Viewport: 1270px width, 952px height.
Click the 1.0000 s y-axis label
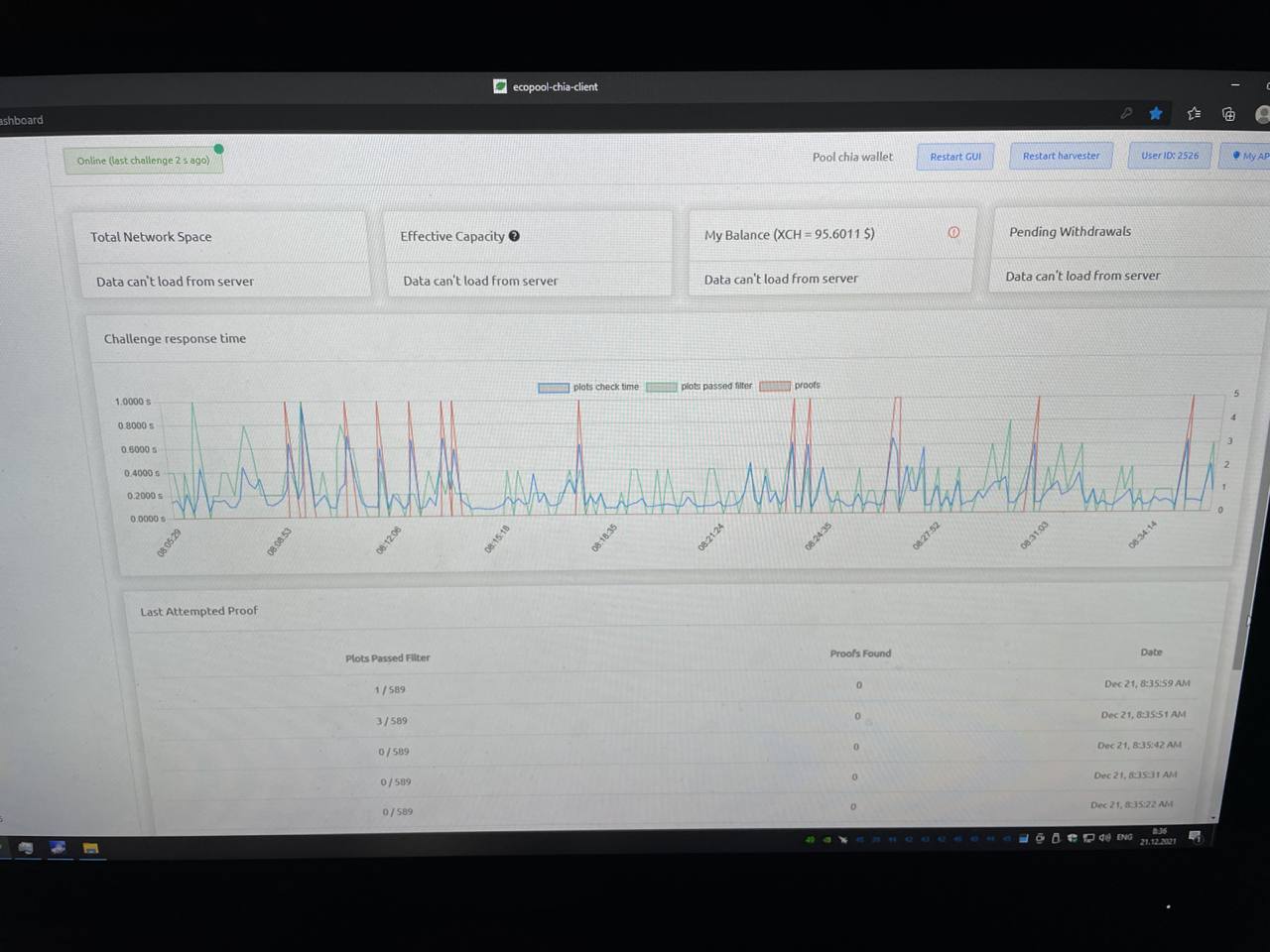point(133,402)
